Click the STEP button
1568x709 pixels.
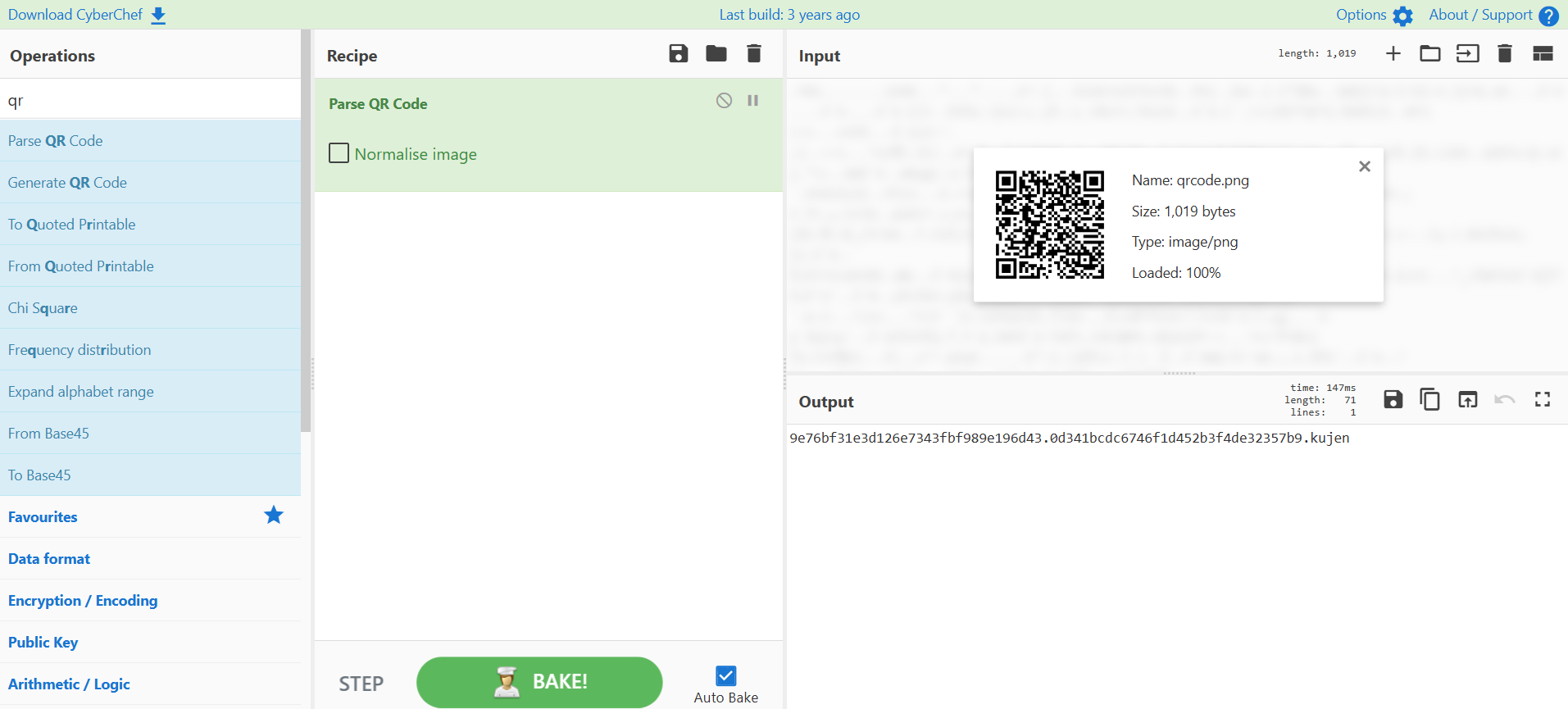pyautogui.click(x=361, y=684)
